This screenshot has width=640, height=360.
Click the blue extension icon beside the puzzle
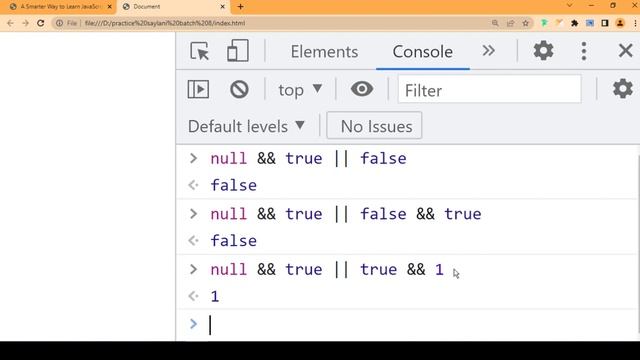click(590, 23)
